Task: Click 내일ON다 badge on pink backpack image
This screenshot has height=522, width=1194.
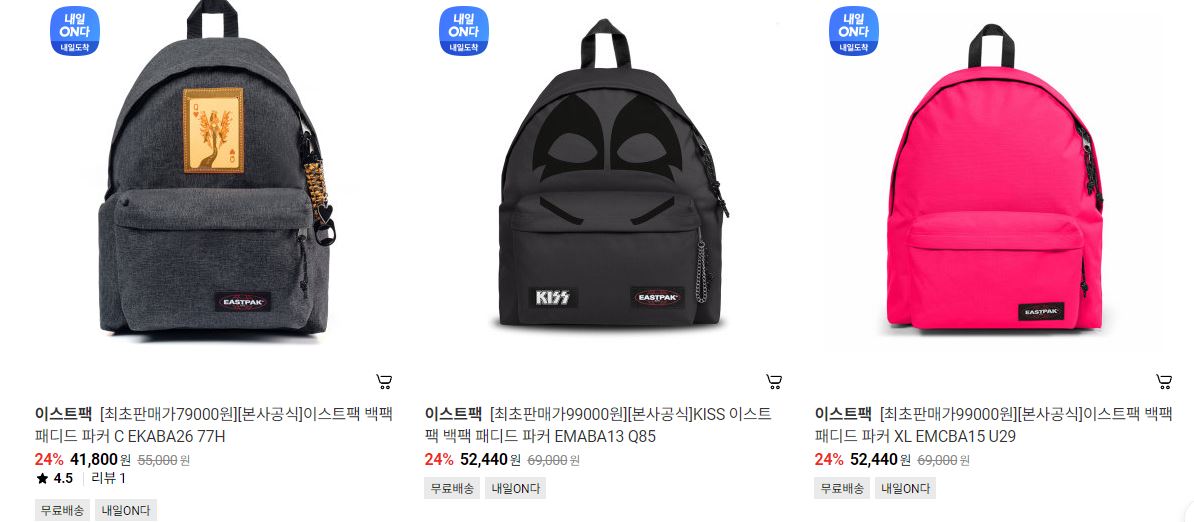Action: click(854, 31)
